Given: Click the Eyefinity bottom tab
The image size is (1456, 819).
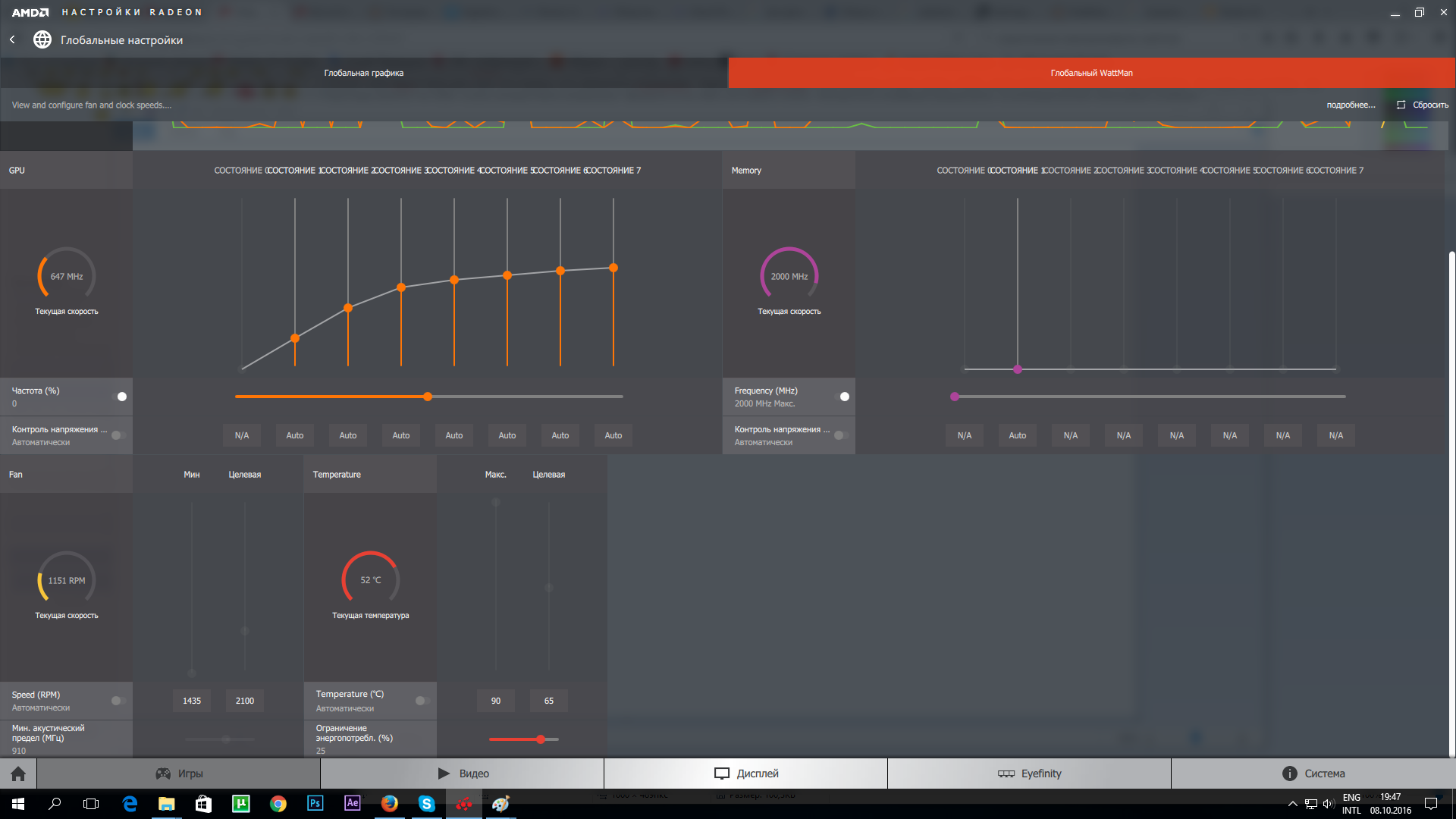Looking at the screenshot, I should [x=1029, y=773].
